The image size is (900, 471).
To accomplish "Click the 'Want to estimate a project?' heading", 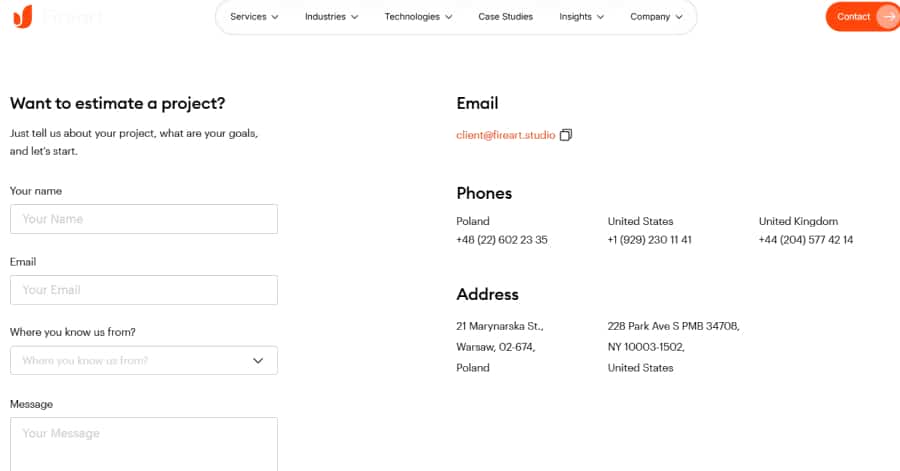I will [x=118, y=103].
